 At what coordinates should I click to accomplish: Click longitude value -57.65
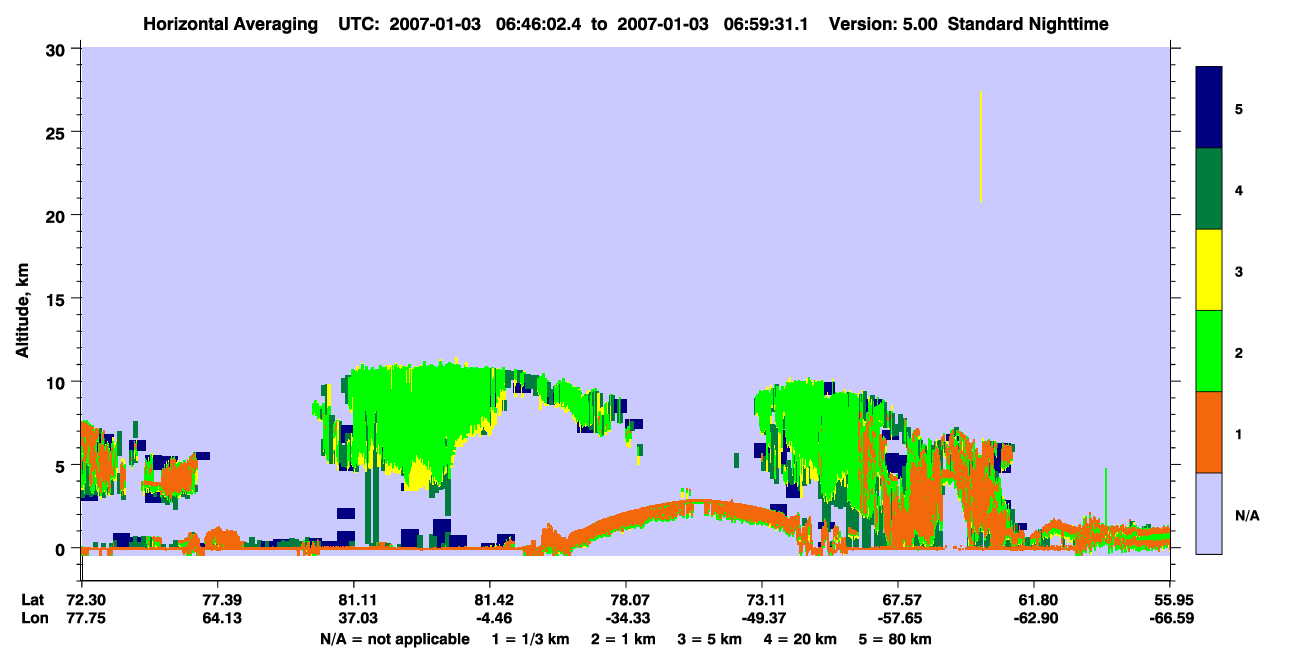898,618
